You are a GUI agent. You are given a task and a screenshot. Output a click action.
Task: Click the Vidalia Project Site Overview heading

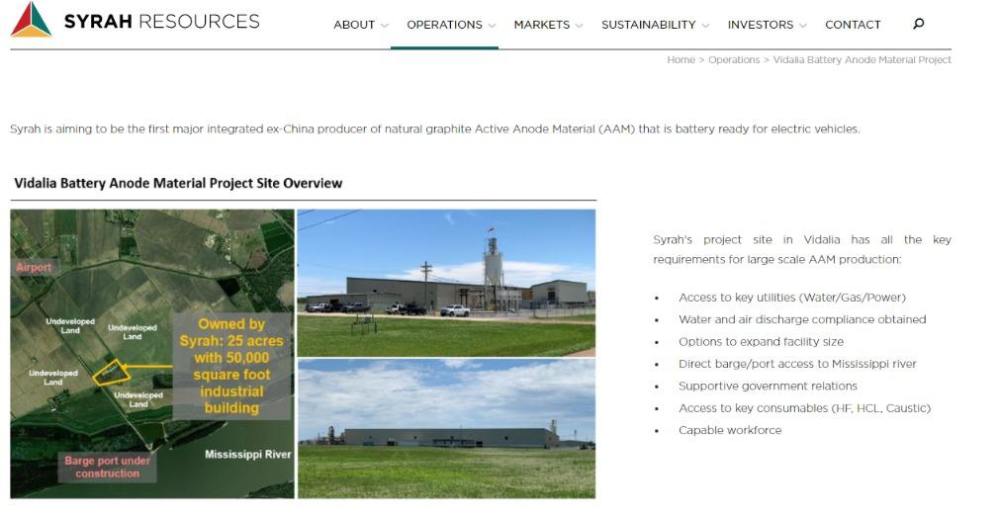(x=178, y=183)
